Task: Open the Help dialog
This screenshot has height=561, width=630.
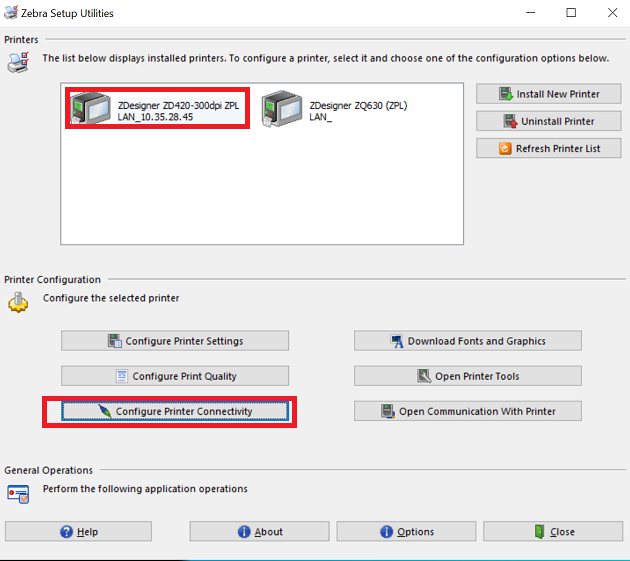Action: click(x=78, y=531)
